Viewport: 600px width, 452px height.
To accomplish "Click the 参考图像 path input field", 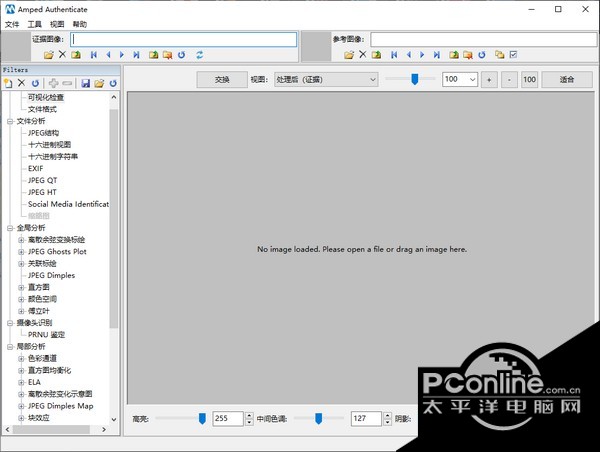I will coord(484,39).
